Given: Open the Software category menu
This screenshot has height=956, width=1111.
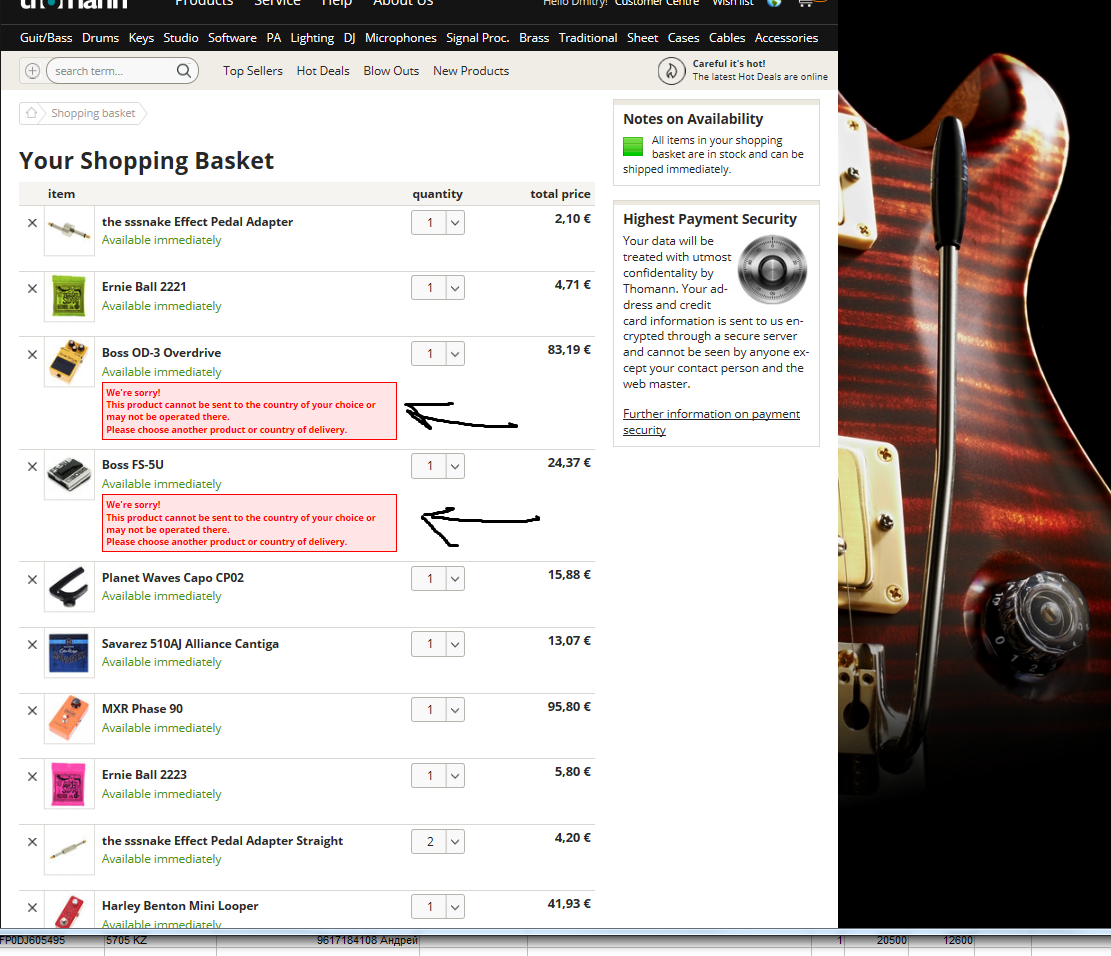Looking at the screenshot, I should [232, 38].
